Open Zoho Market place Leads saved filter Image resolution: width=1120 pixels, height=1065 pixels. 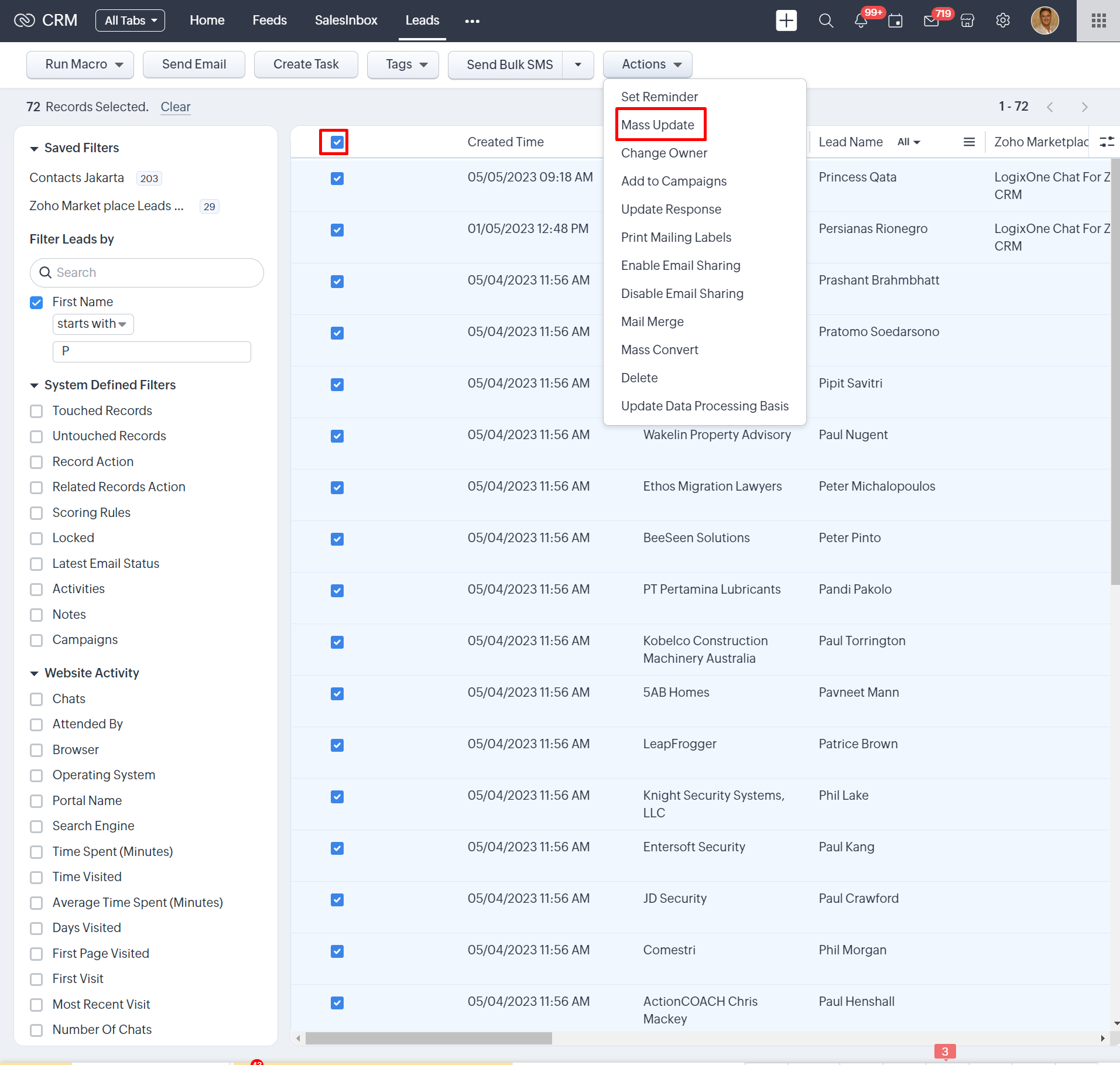pos(107,206)
